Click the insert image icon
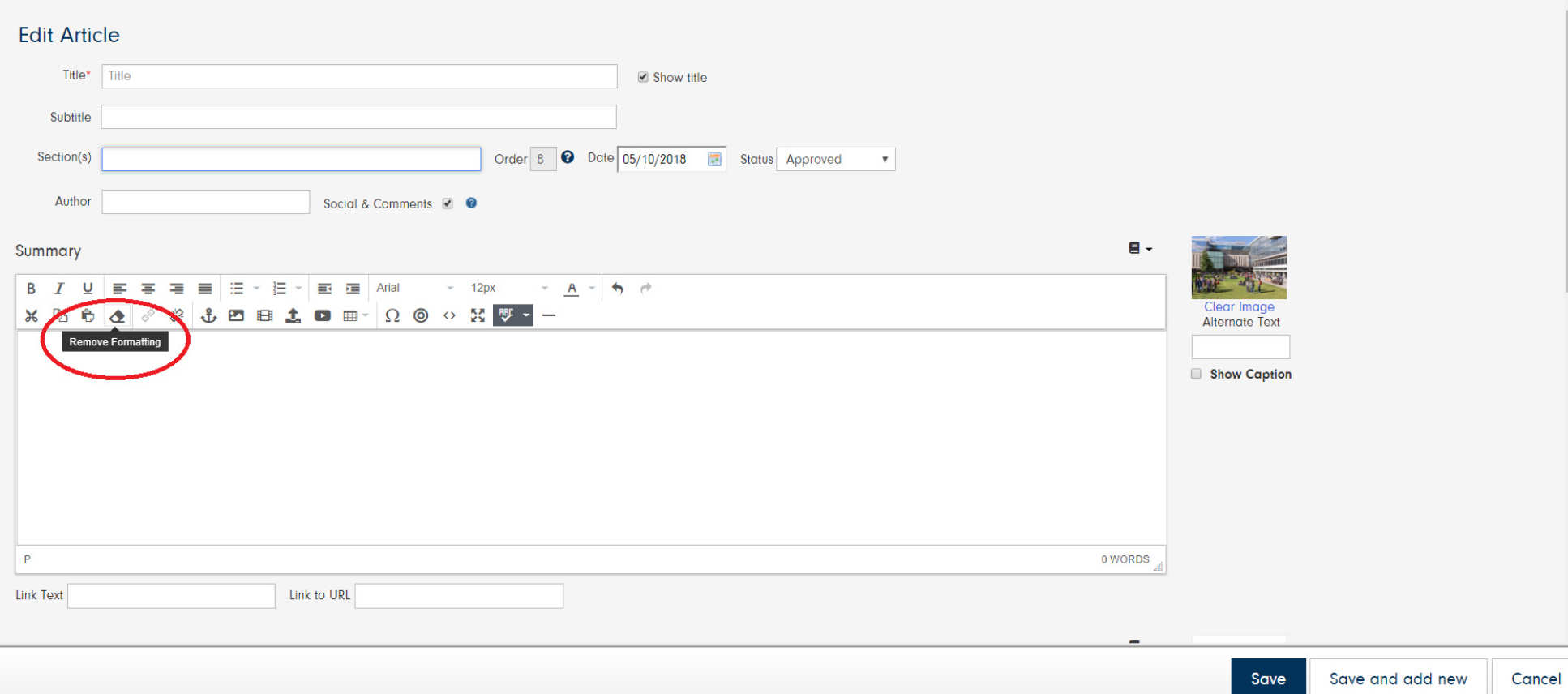1568x694 pixels. [x=236, y=316]
